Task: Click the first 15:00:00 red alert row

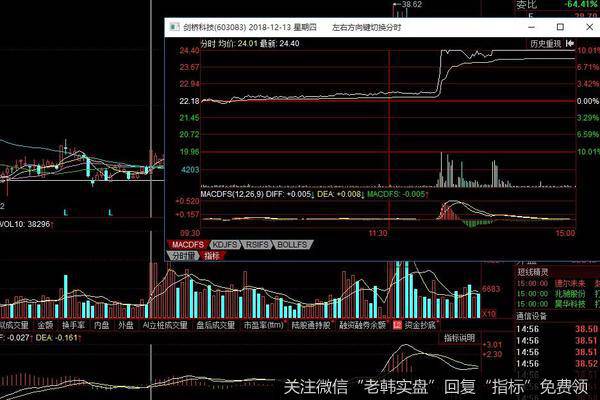Action: [x=558, y=283]
